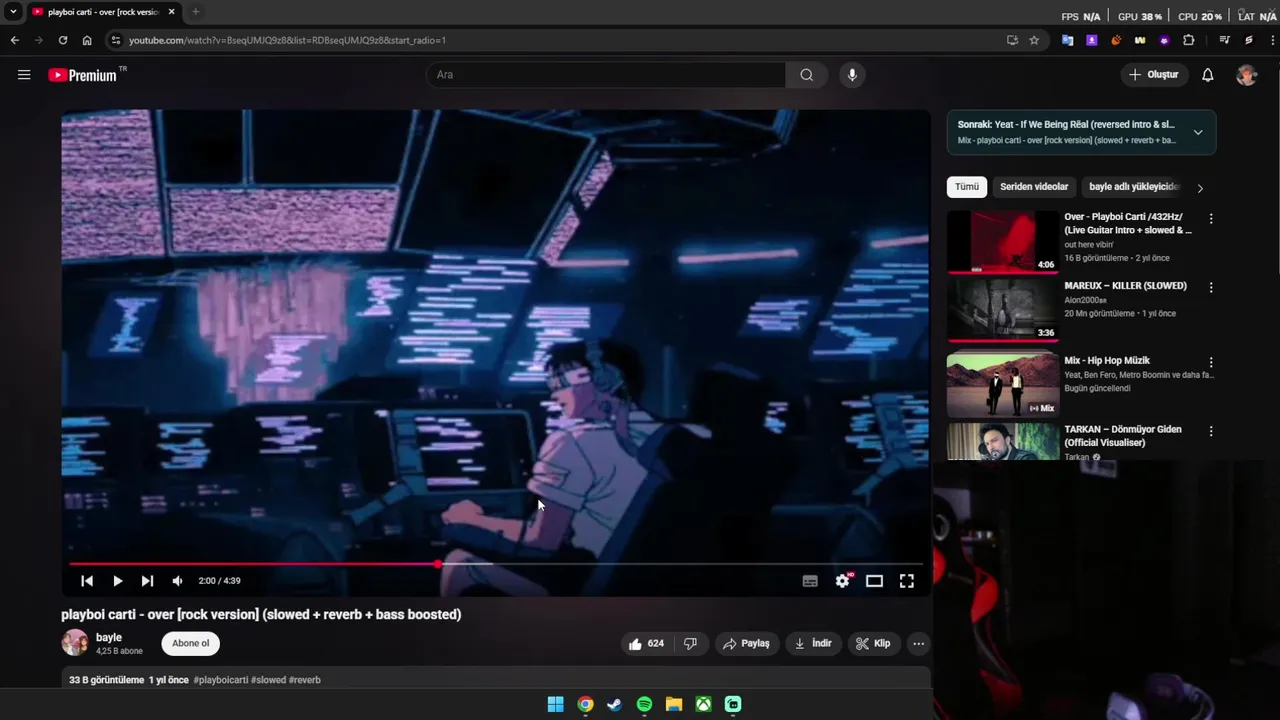
Task: Reload the YouTube page
Action: (x=62, y=40)
